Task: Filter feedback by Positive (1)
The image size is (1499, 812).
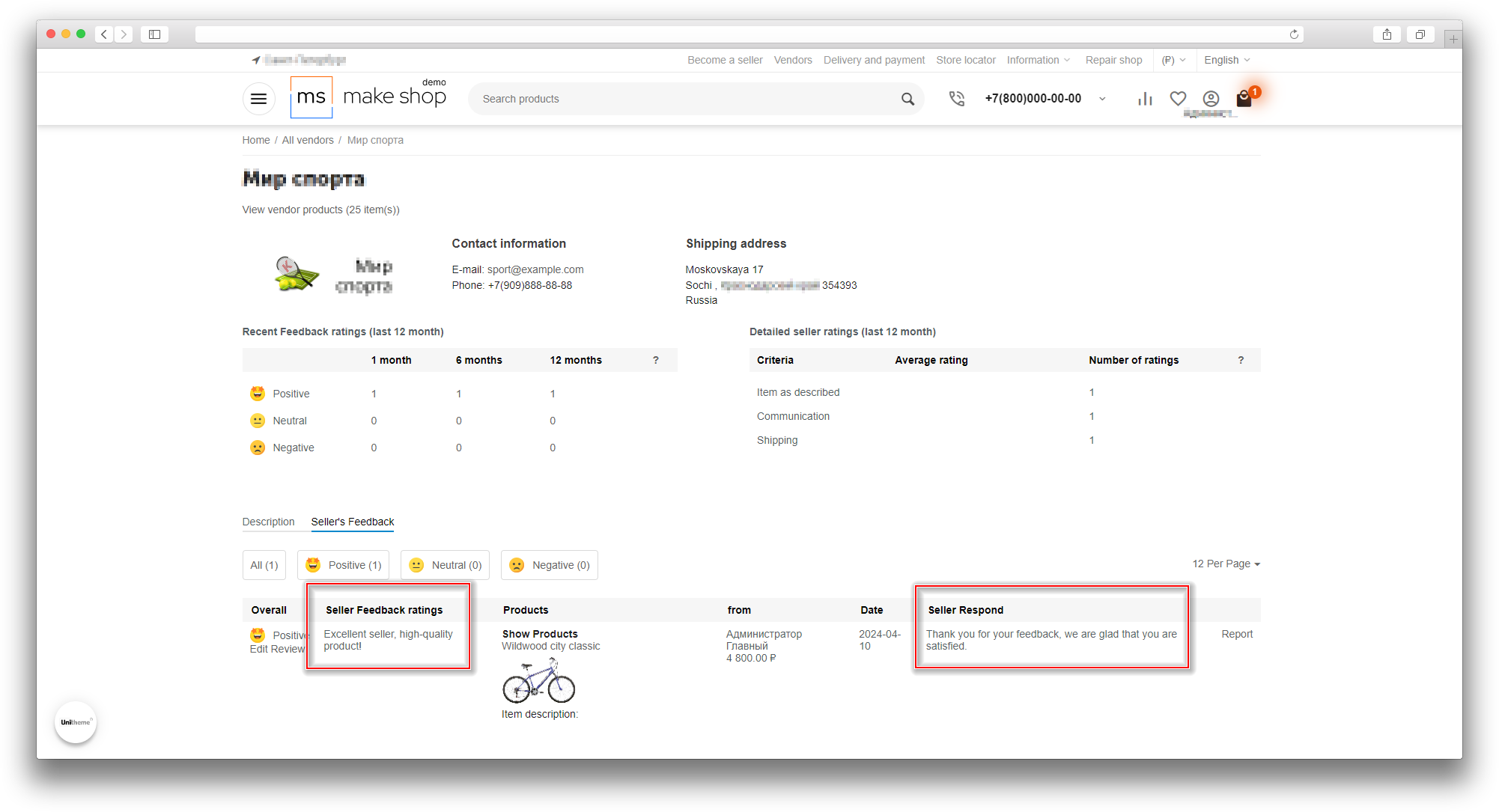Action: coord(344,565)
